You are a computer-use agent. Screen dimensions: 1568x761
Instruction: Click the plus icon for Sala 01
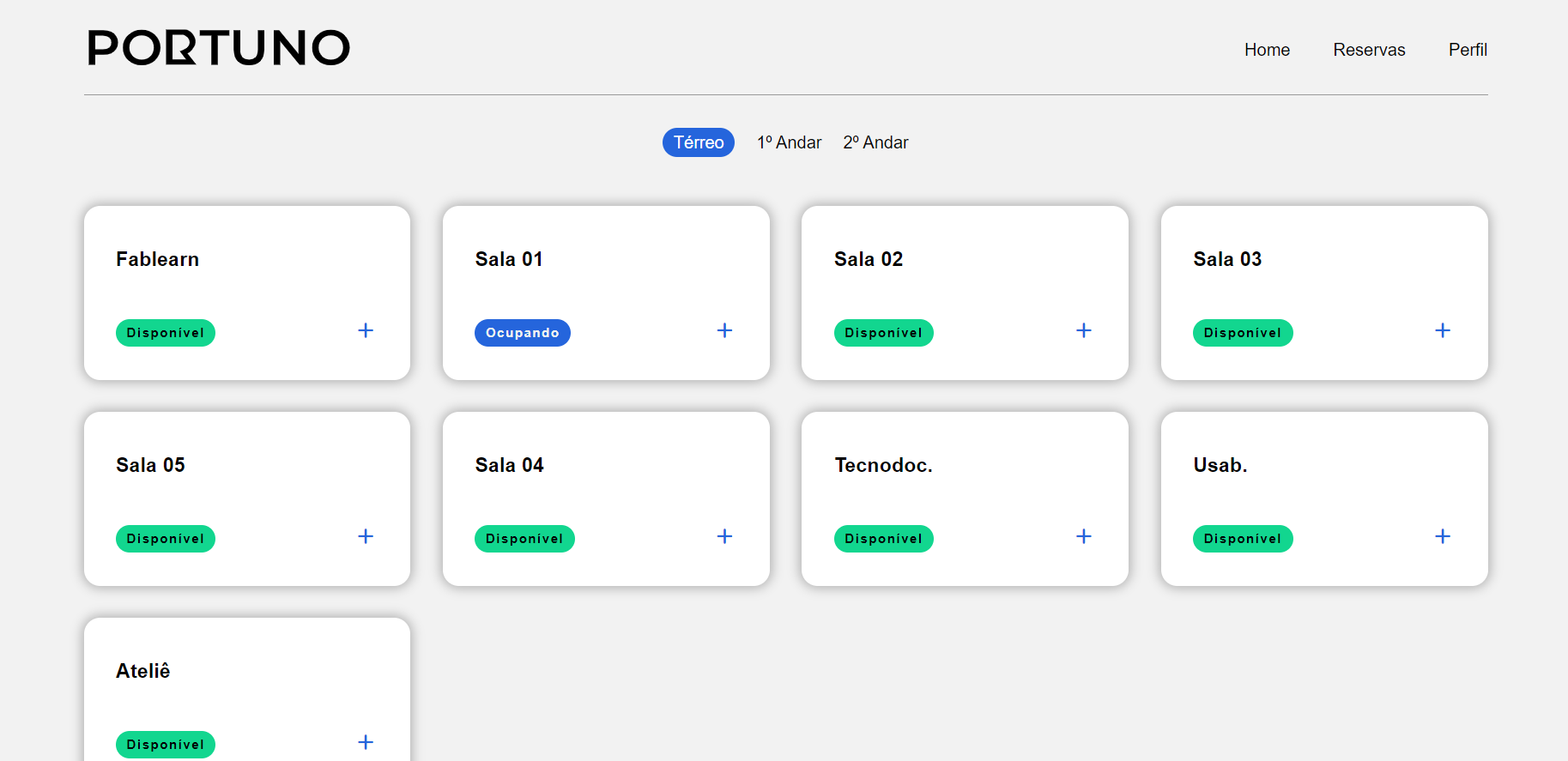pyautogui.click(x=724, y=330)
